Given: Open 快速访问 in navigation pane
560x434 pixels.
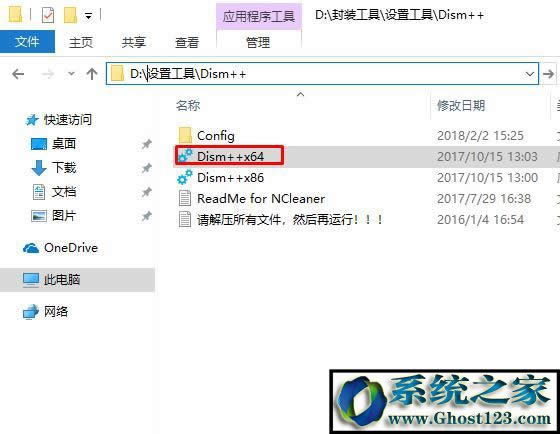Looking at the screenshot, I should point(68,120).
